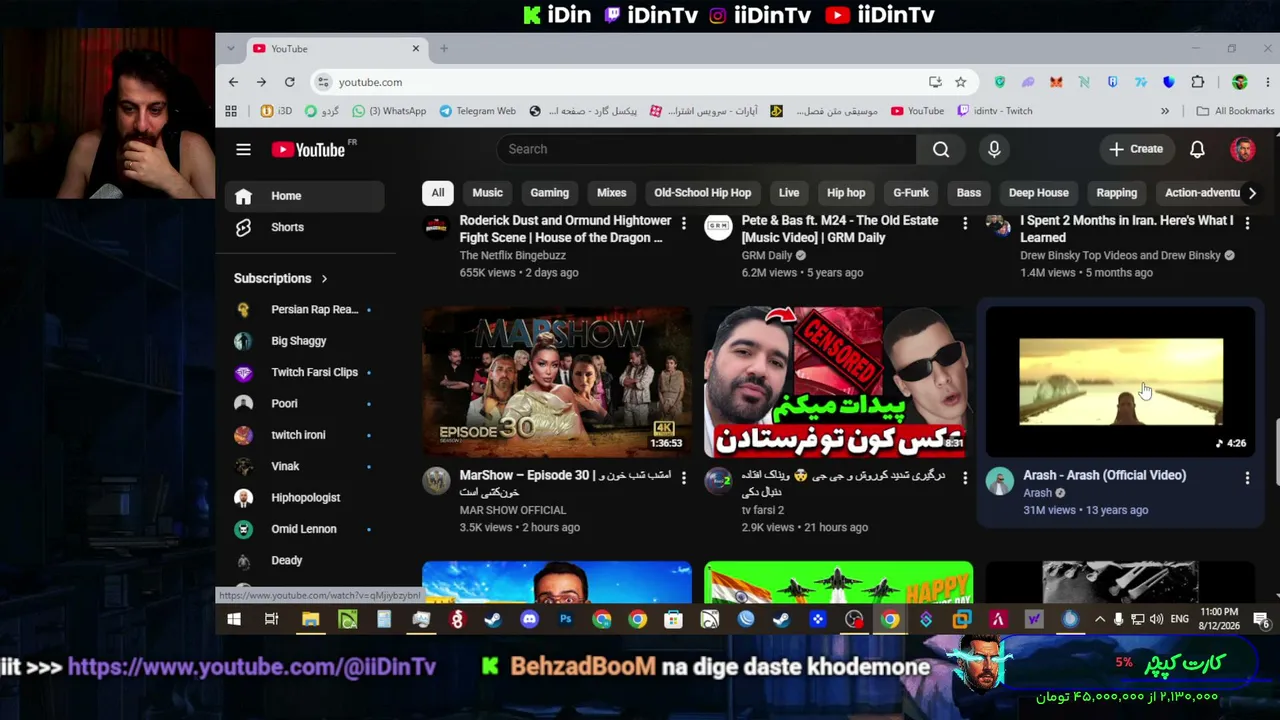The image size is (1280, 720).
Task: Click the YouTube search input field
Action: 706,149
